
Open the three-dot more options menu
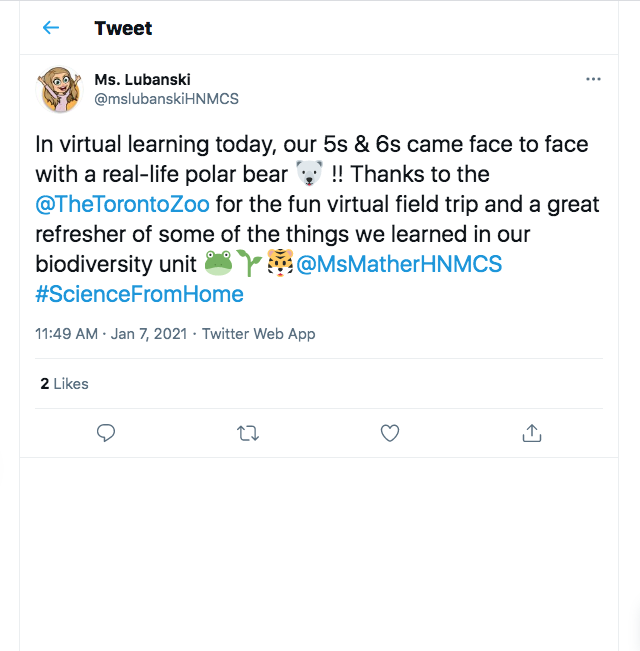(593, 79)
